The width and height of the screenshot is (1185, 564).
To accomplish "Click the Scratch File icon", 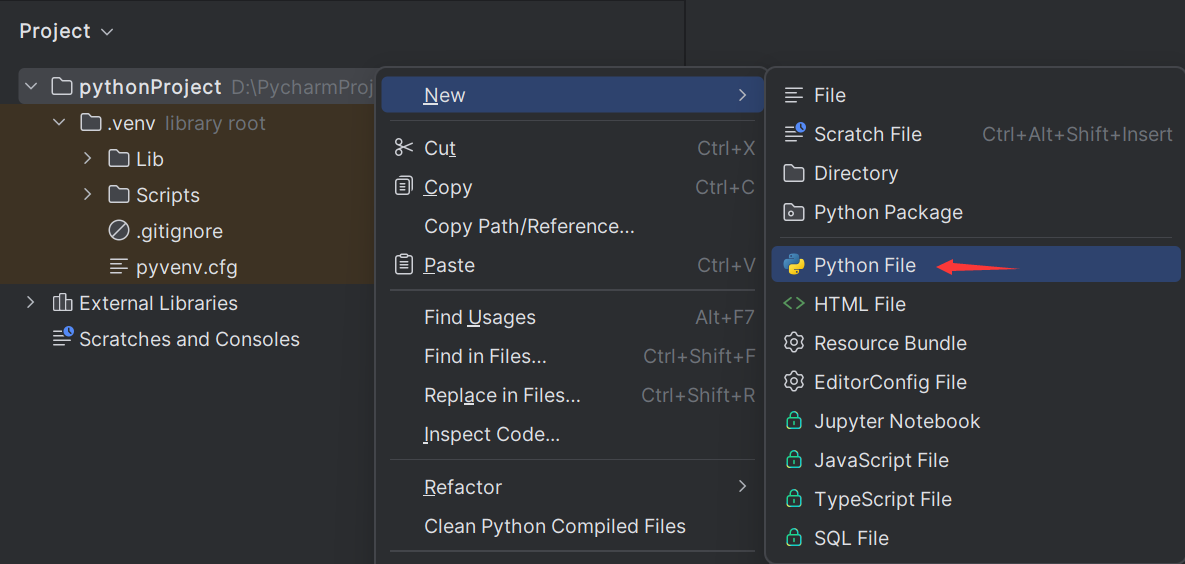I will point(794,134).
